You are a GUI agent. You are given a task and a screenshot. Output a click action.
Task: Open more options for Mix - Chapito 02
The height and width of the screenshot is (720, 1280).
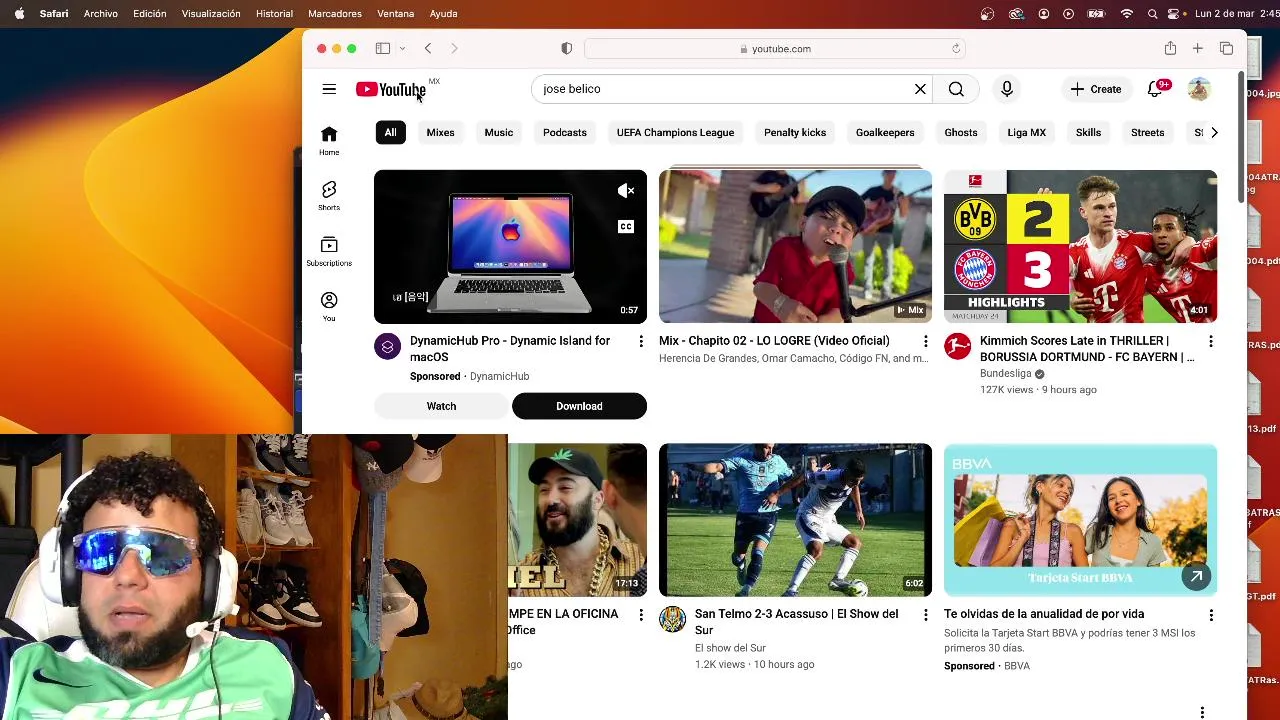925,342
